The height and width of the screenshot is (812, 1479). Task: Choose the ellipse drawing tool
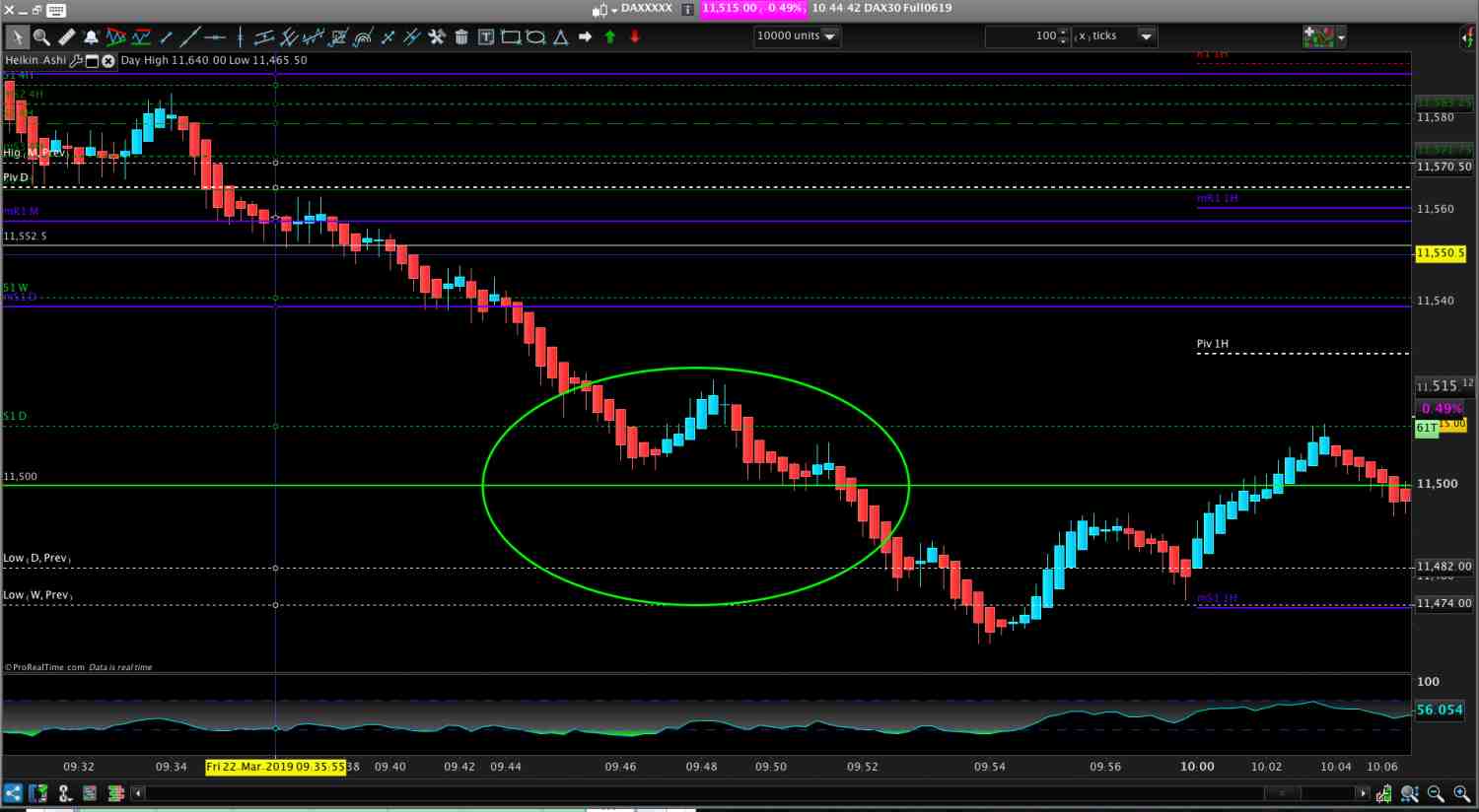pos(535,37)
